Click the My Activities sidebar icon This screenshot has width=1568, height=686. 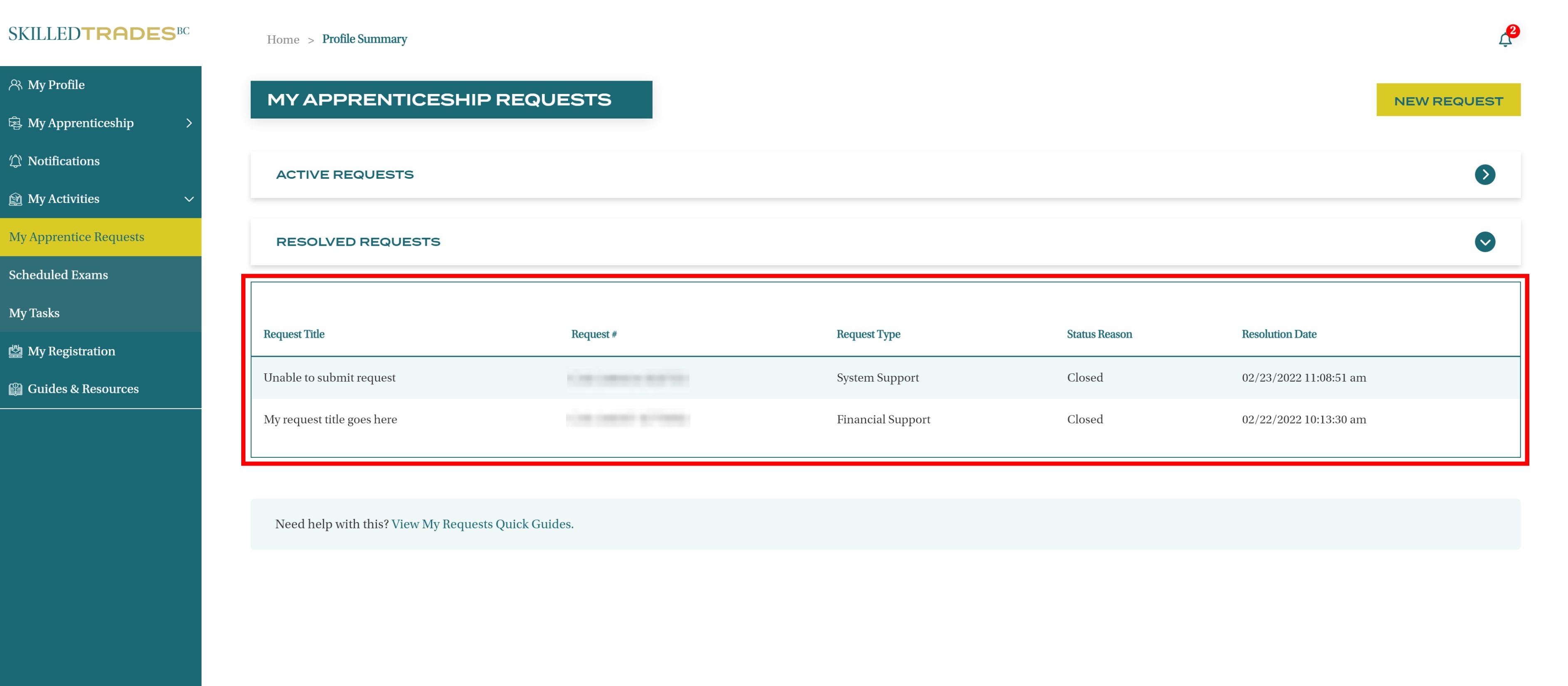tap(15, 199)
